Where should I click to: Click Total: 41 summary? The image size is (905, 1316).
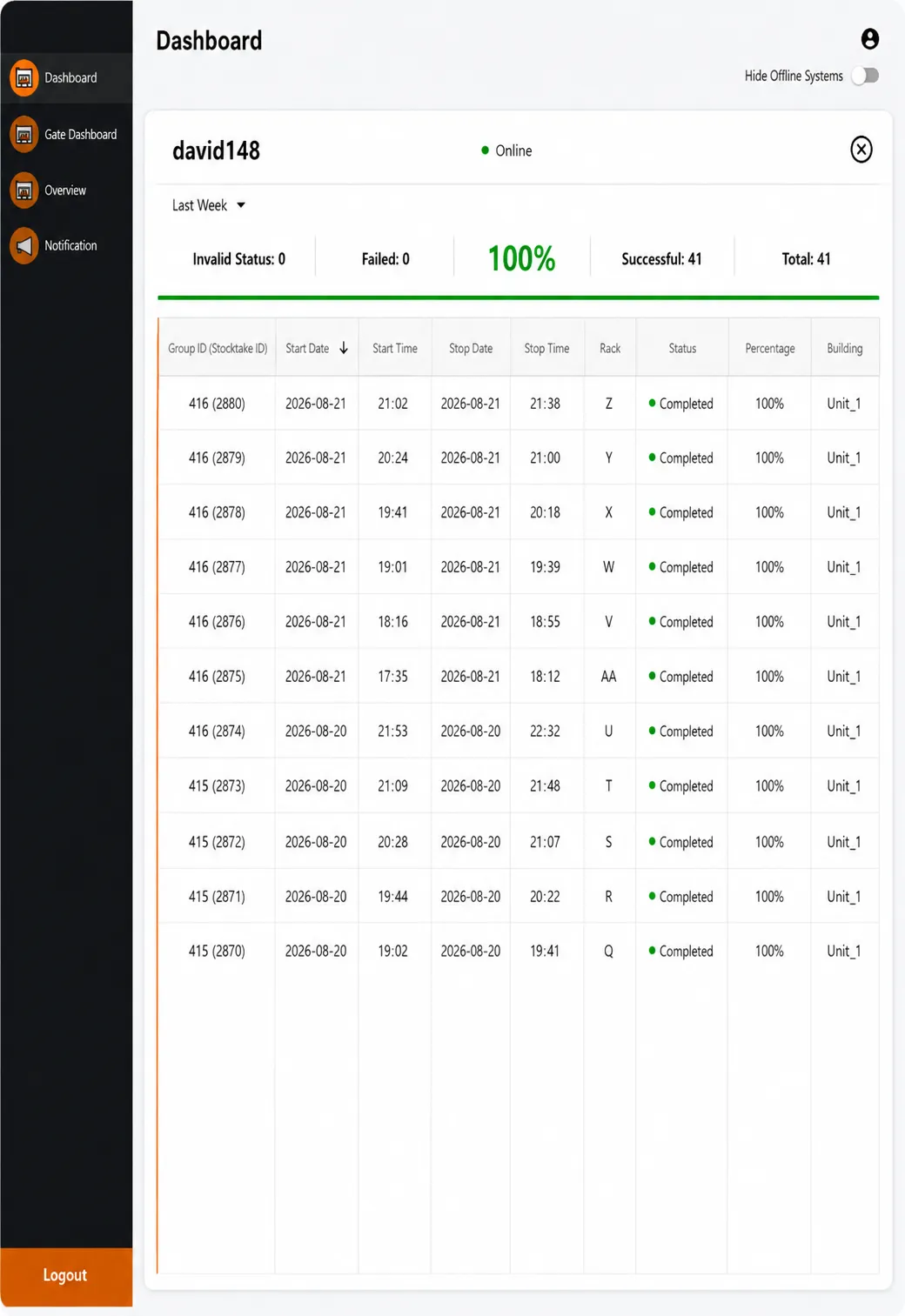[806, 259]
